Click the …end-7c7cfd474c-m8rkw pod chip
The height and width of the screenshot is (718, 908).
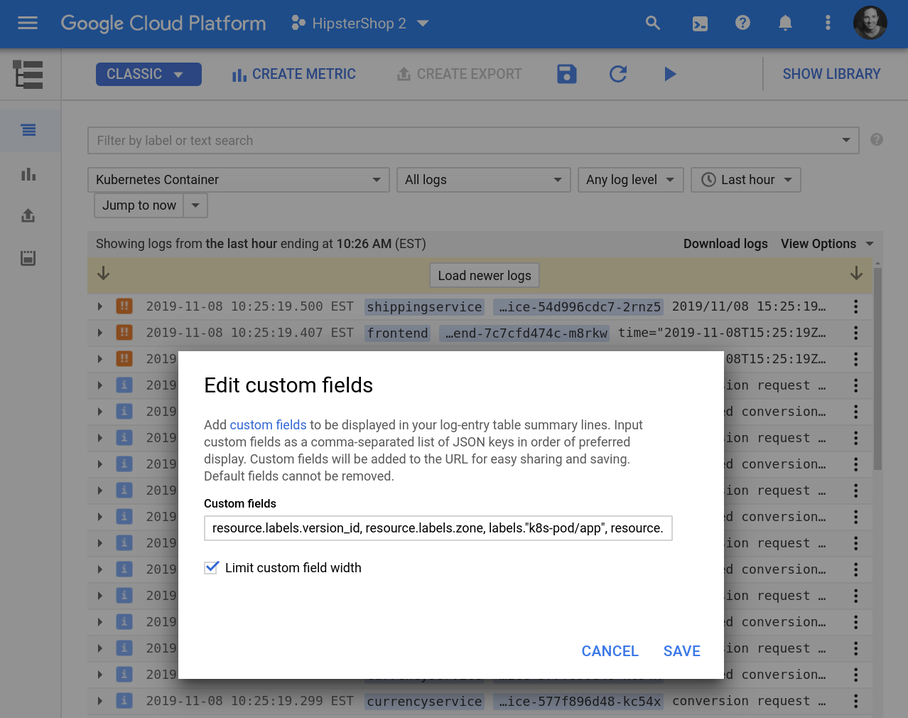[x=525, y=333]
